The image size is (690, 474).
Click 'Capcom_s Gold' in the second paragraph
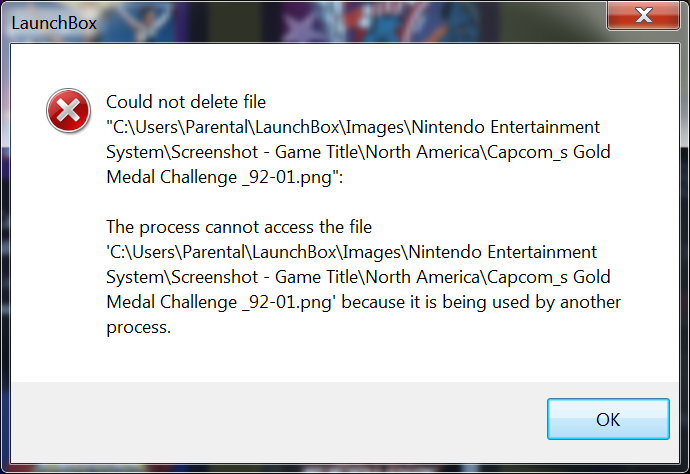point(549,277)
